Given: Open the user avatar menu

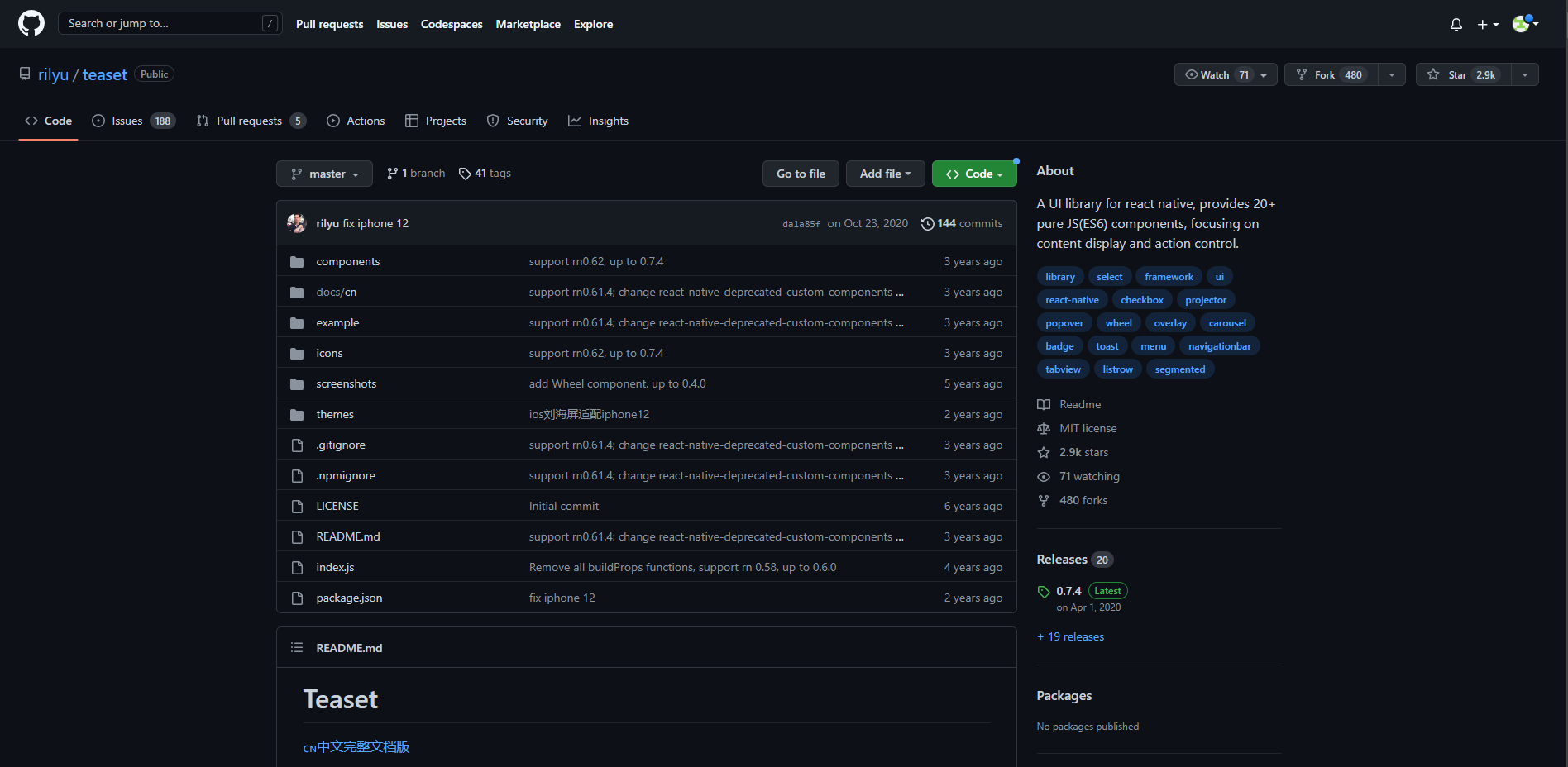Looking at the screenshot, I should point(1525,24).
